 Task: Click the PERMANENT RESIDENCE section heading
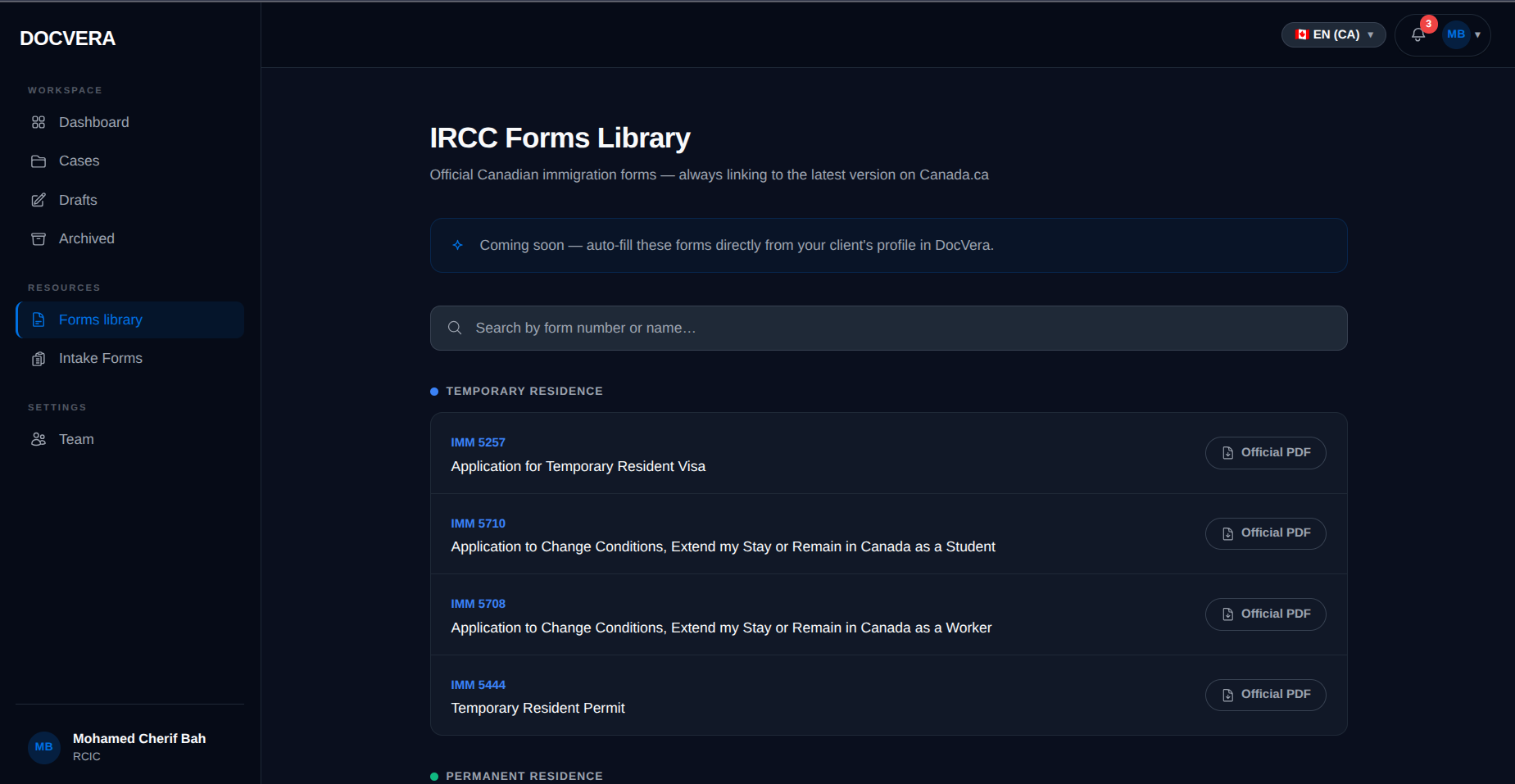point(524,776)
